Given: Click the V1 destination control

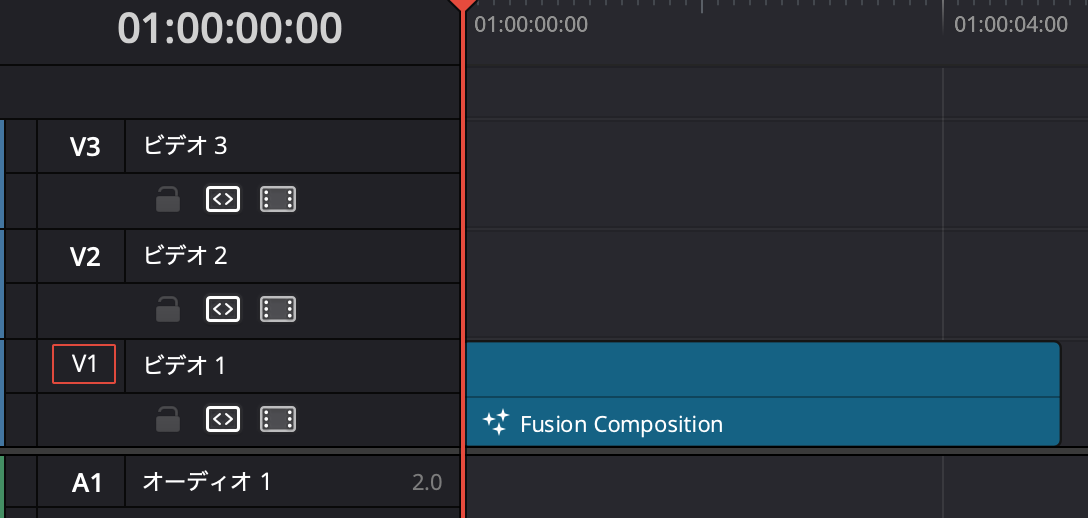Looking at the screenshot, I should tap(84, 365).
